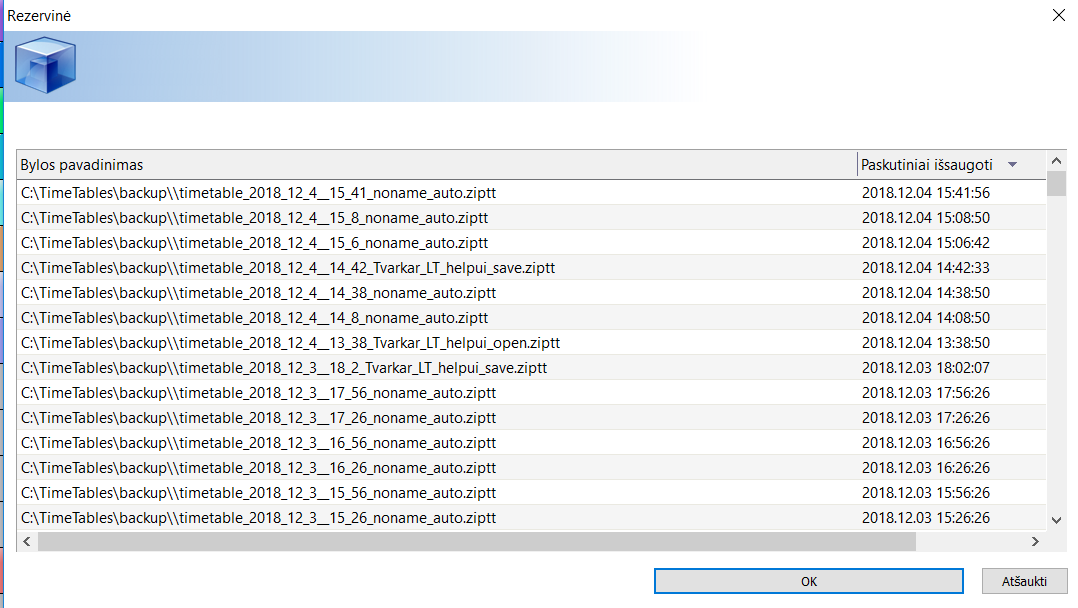Click the horizontal scrollbar thumb

[476, 540]
